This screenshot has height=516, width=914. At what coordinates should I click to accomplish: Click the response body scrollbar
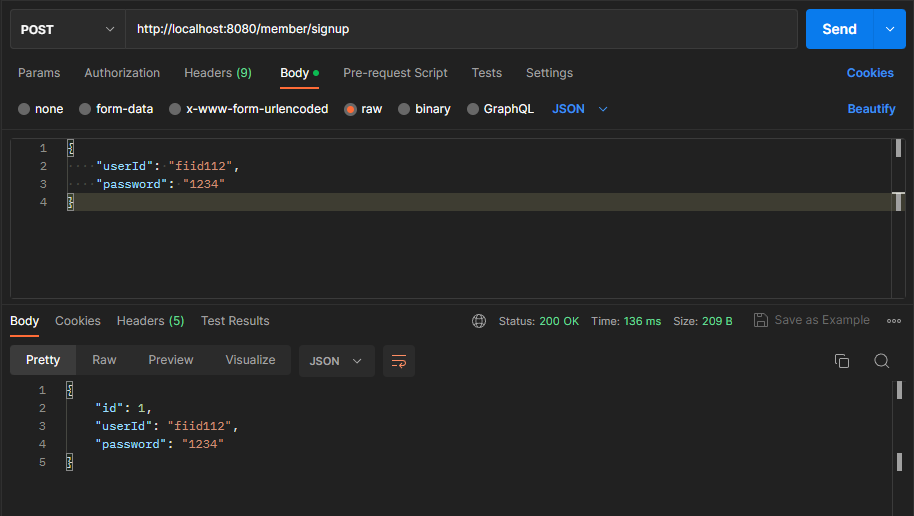pyautogui.click(x=899, y=448)
